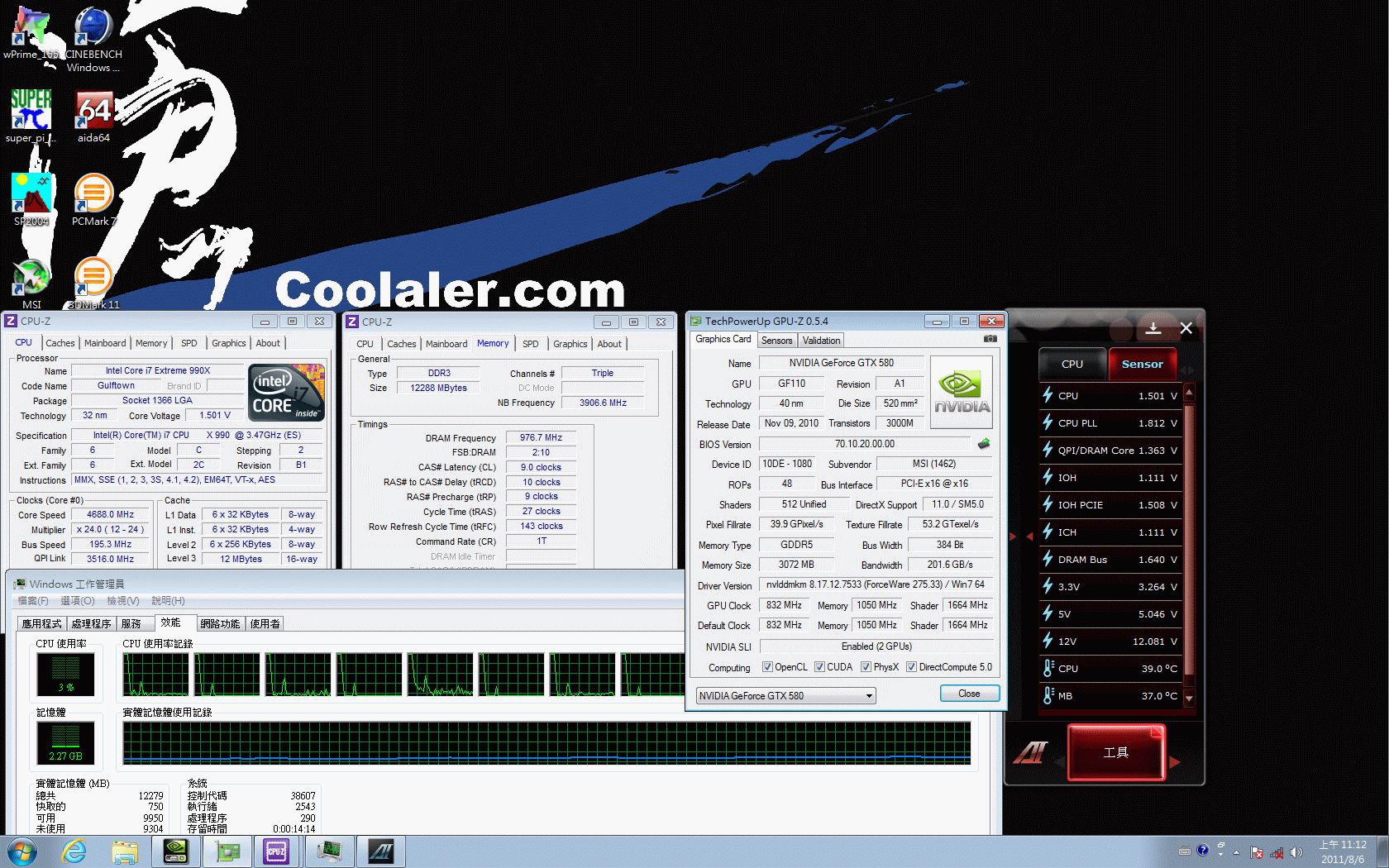Image resolution: width=1389 pixels, height=868 pixels.
Task: Open MSI desktop shortcut
Action: (x=31, y=284)
